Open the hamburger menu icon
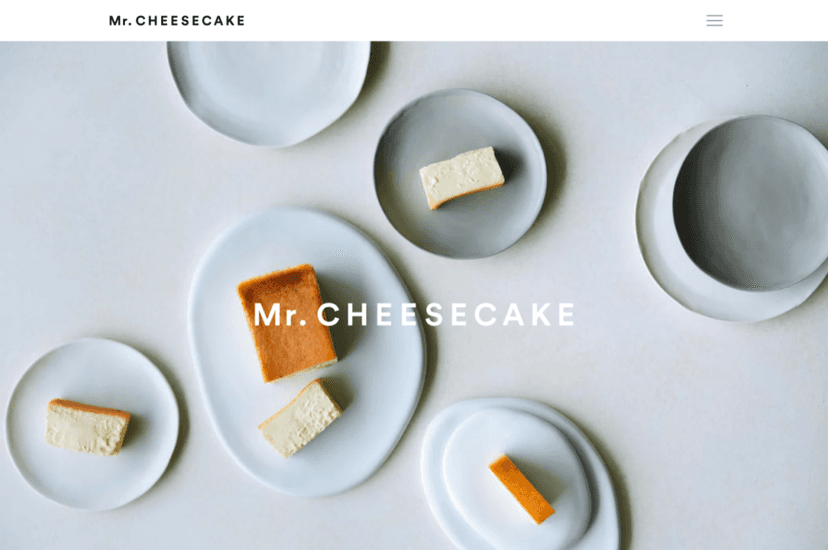 coord(714,21)
